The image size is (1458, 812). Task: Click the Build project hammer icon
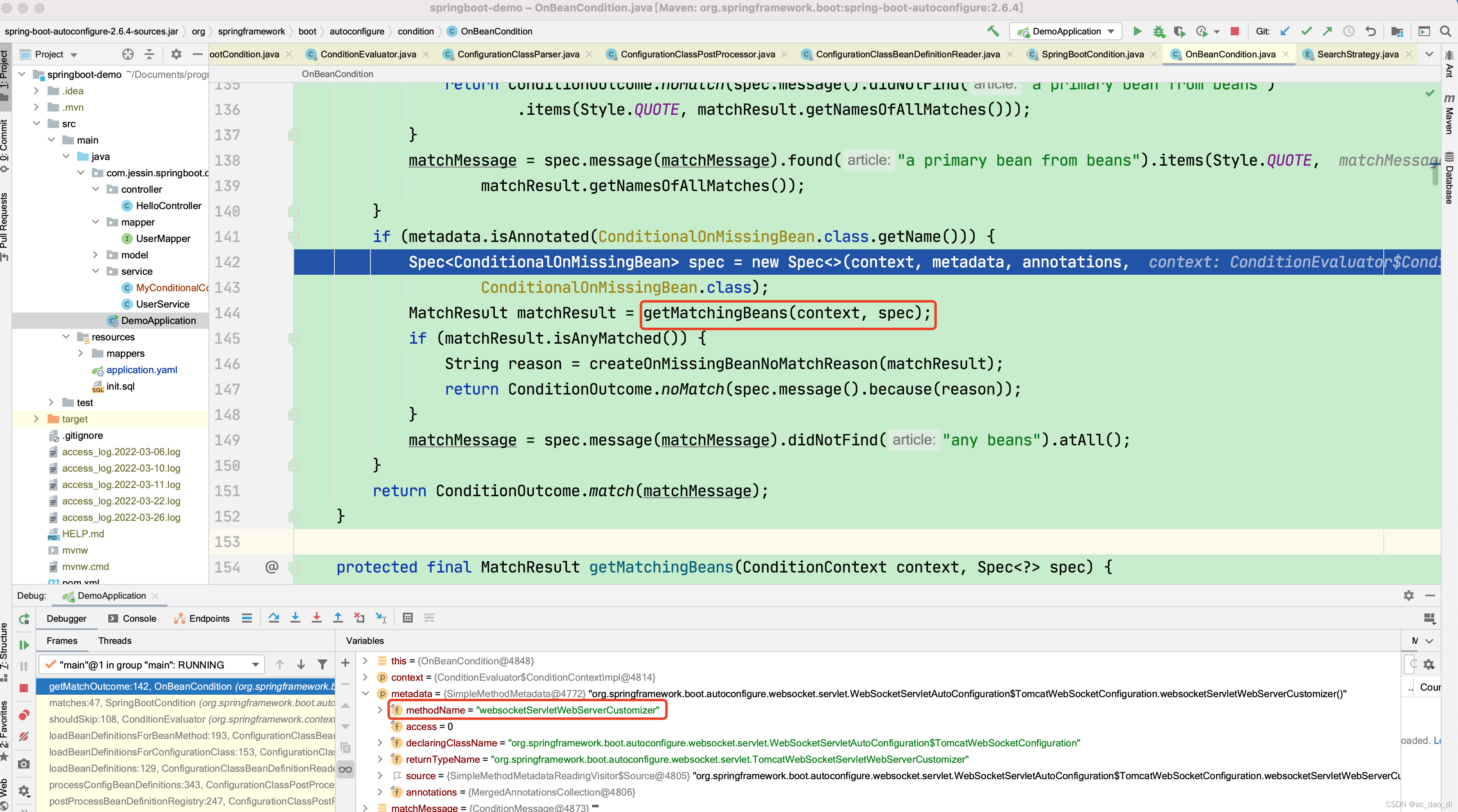tap(993, 31)
